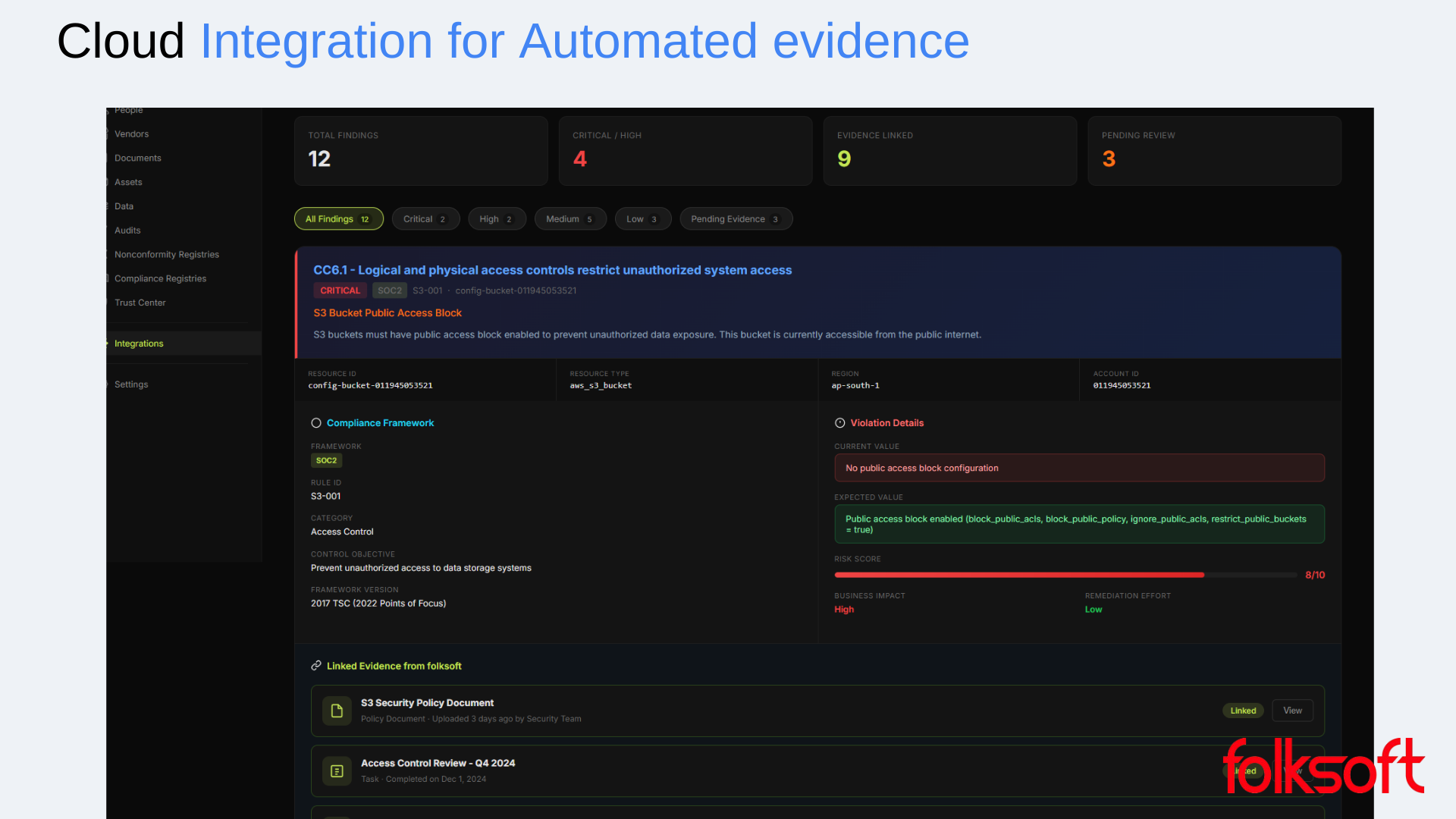Click the red folksoft logo

click(1323, 767)
